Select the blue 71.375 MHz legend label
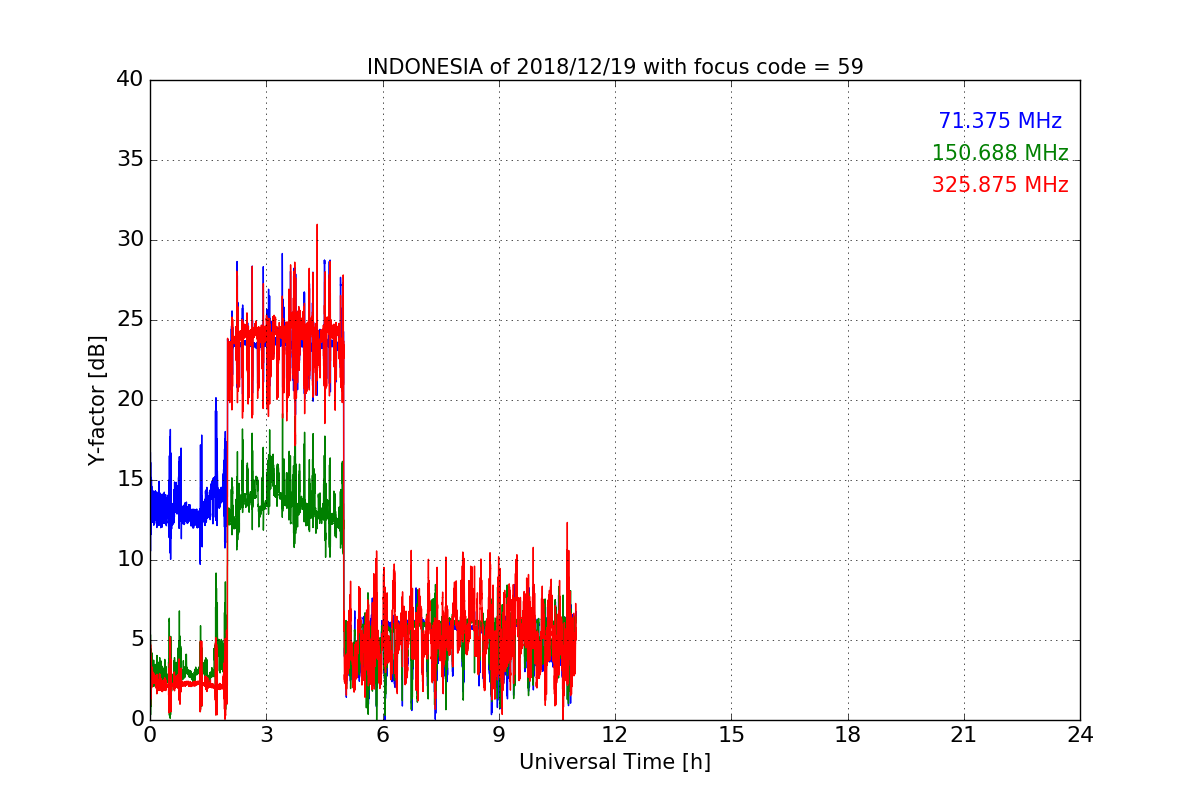Image resolution: width=1200 pixels, height=800 pixels. pos(1000,121)
